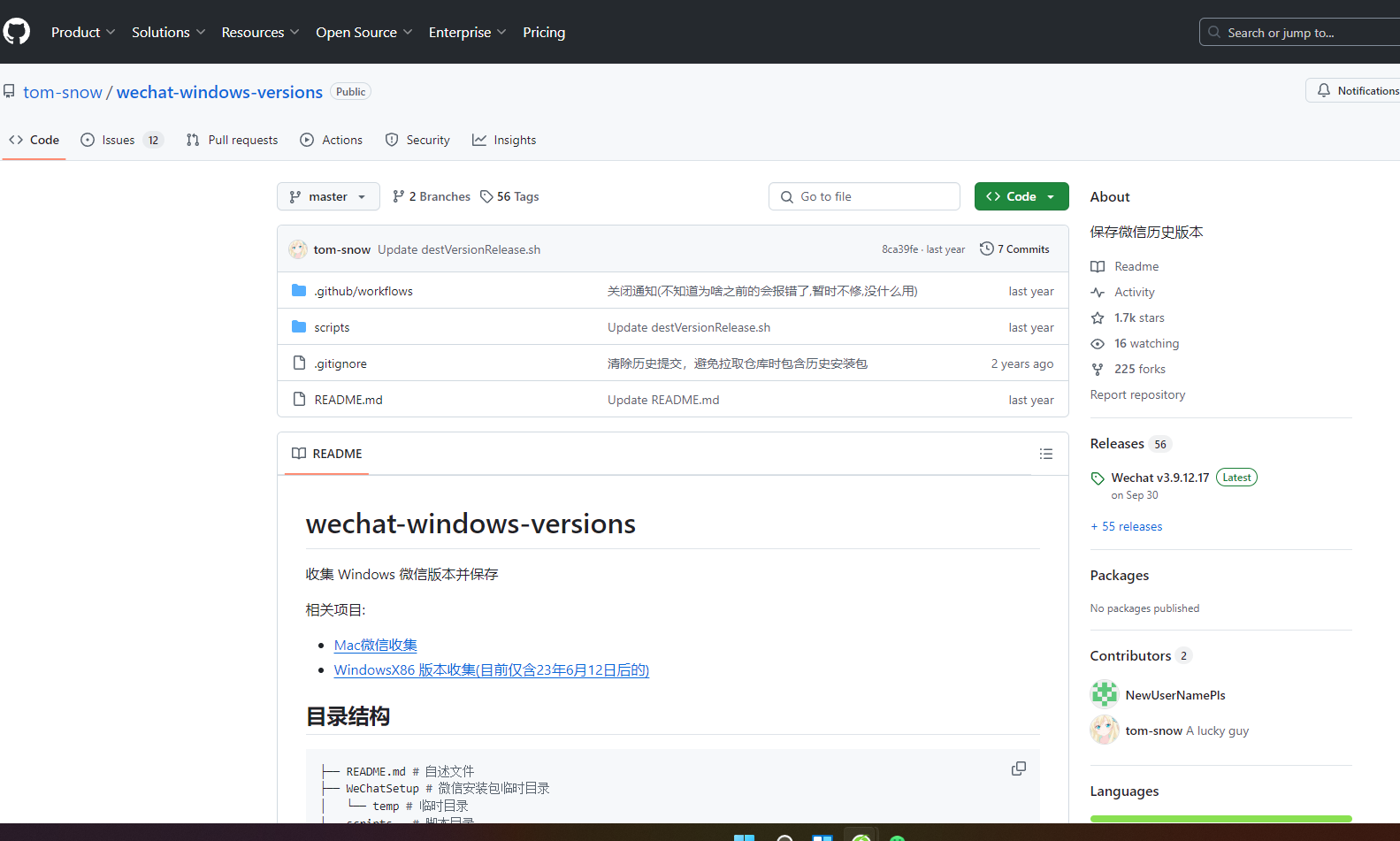Viewport: 1400px width, 841px height.
Task: Click Report repository link
Action: pyautogui.click(x=1137, y=394)
